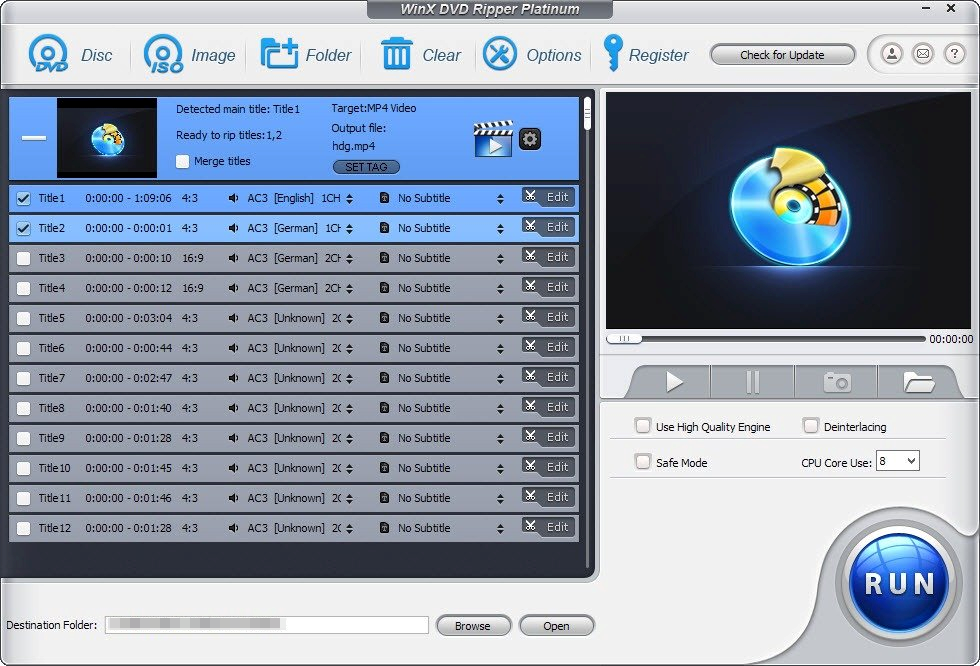Take a snapshot with camera icon
The image size is (980, 666).
tap(836, 382)
